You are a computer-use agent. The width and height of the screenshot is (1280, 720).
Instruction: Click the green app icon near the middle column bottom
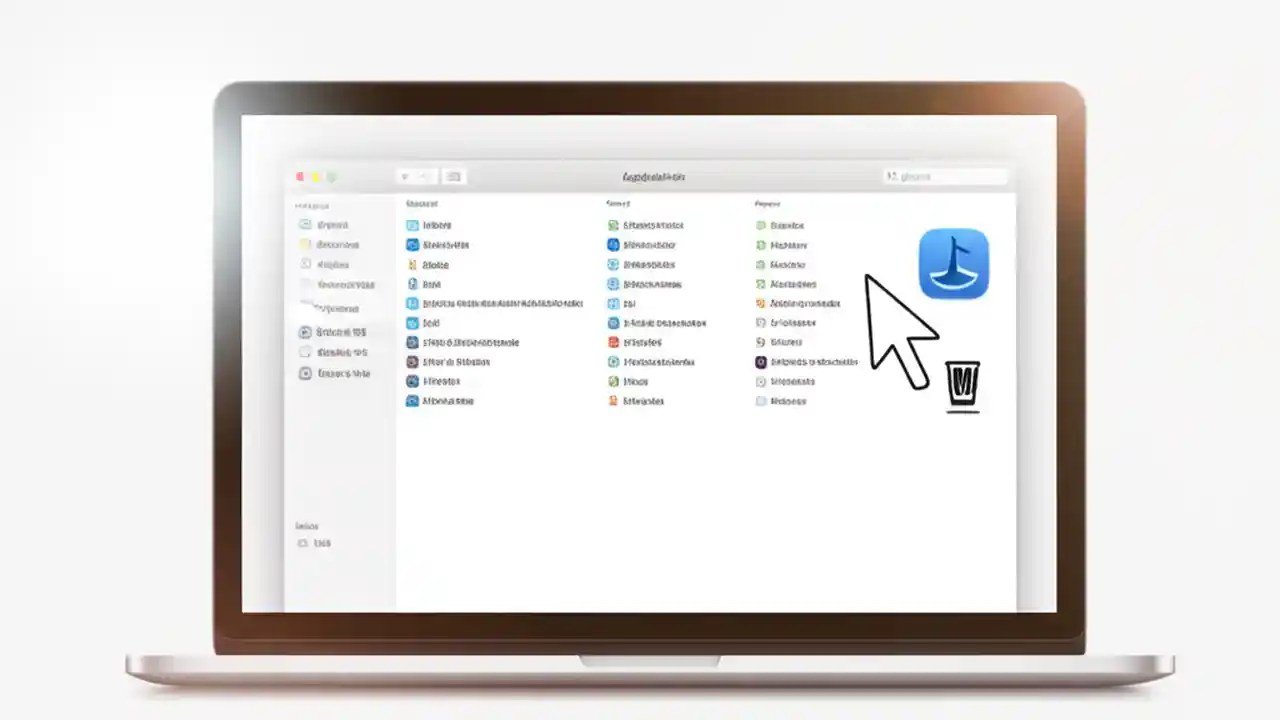coord(613,381)
